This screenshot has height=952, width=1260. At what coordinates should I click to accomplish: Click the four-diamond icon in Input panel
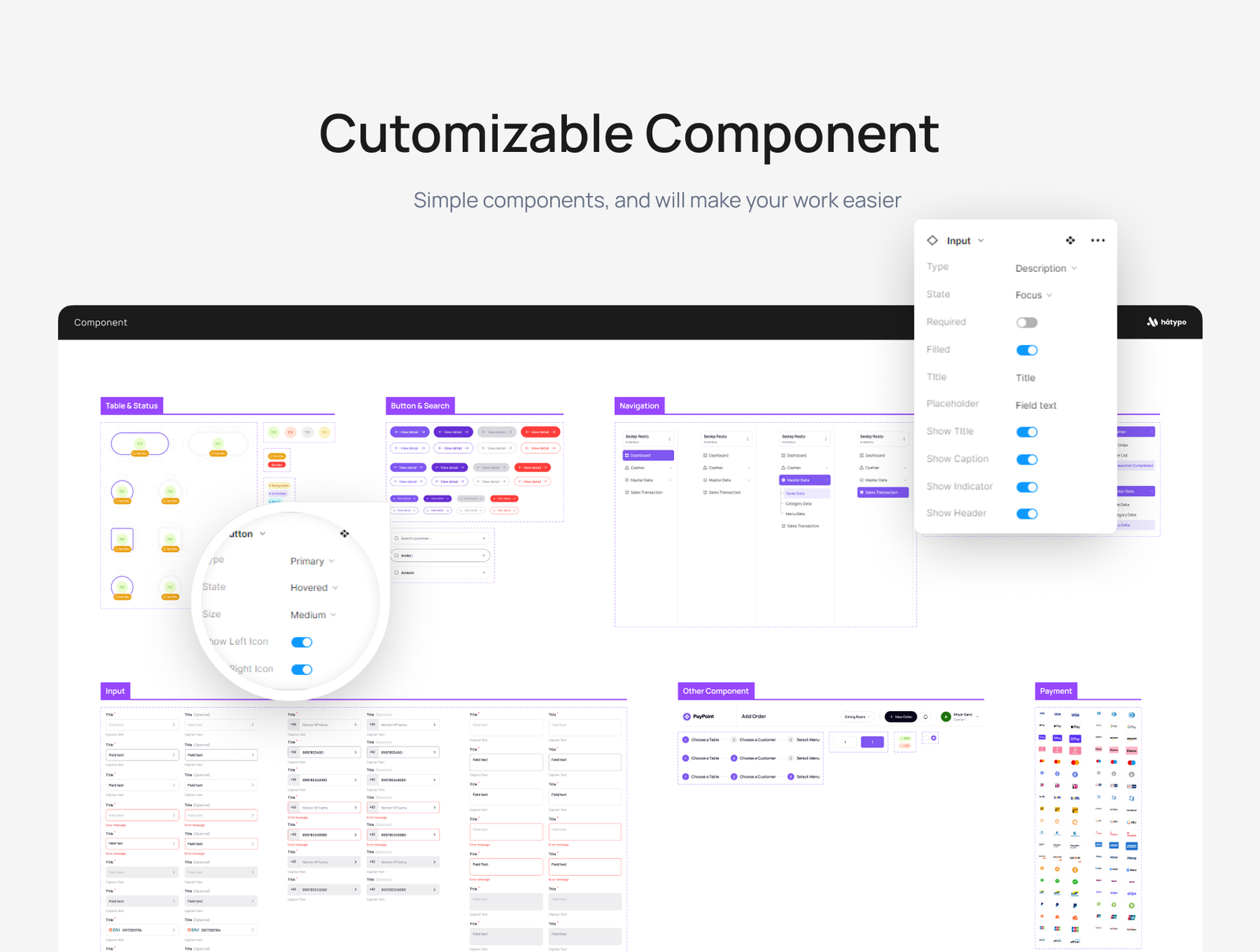1070,241
